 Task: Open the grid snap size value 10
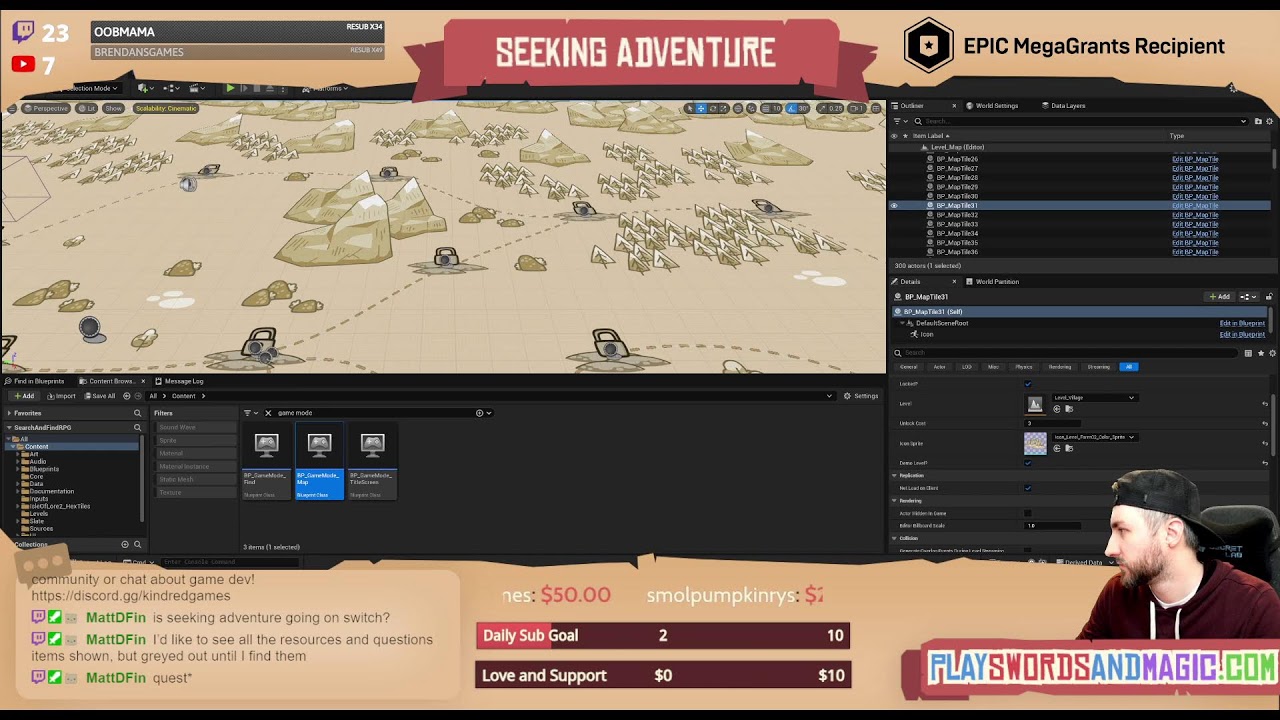(776, 108)
